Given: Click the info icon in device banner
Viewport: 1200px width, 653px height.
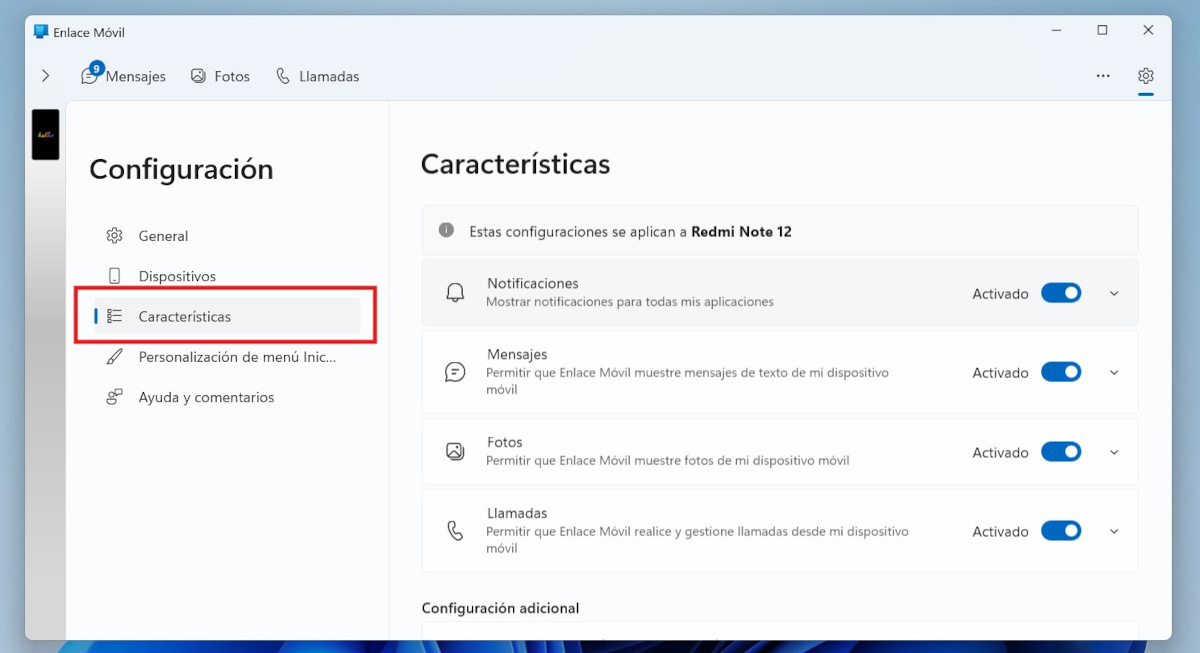Looking at the screenshot, I should click(x=447, y=231).
